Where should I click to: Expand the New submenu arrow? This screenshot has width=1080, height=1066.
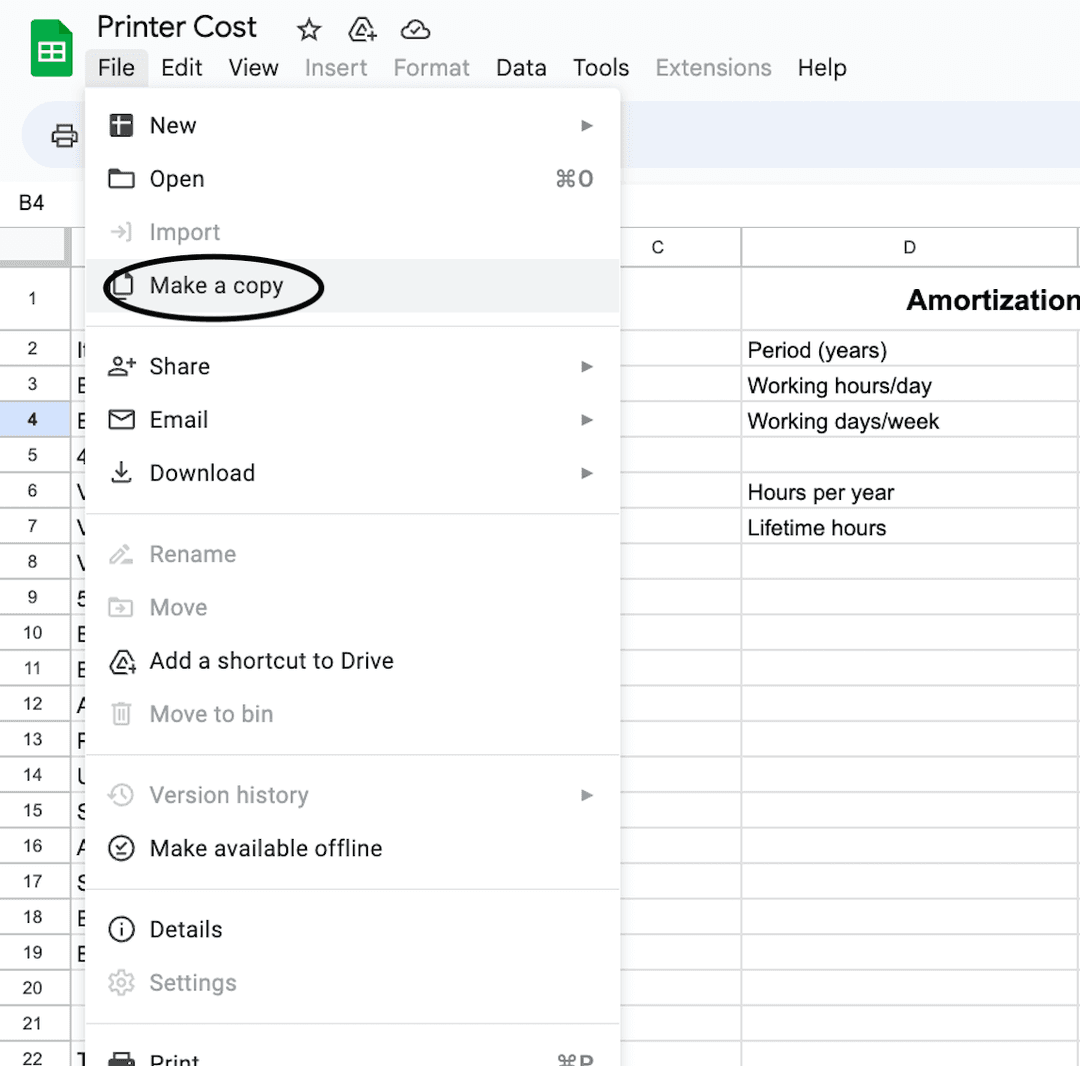tap(587, 125)
